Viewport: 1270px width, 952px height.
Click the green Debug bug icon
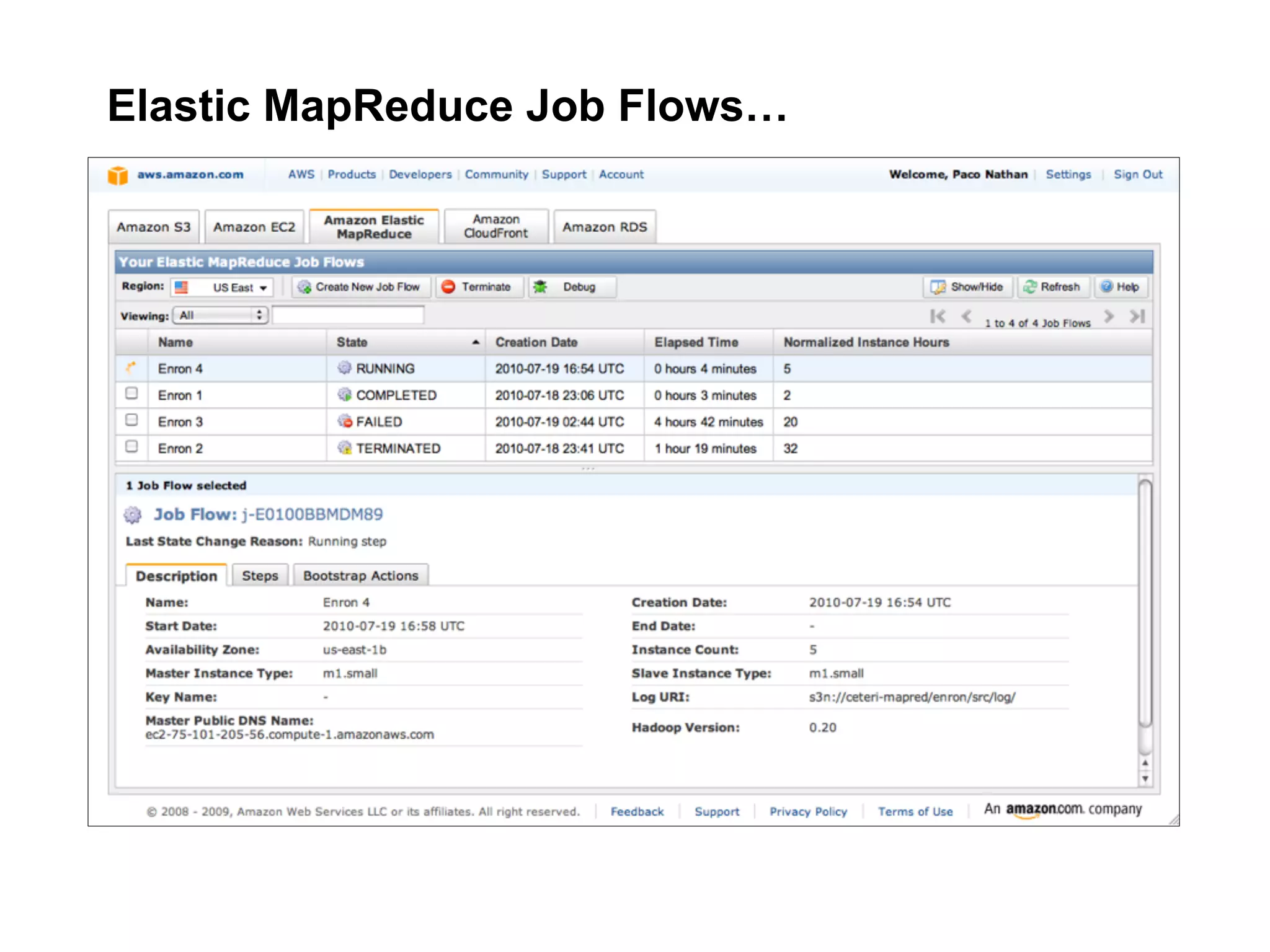coord(540,287)
